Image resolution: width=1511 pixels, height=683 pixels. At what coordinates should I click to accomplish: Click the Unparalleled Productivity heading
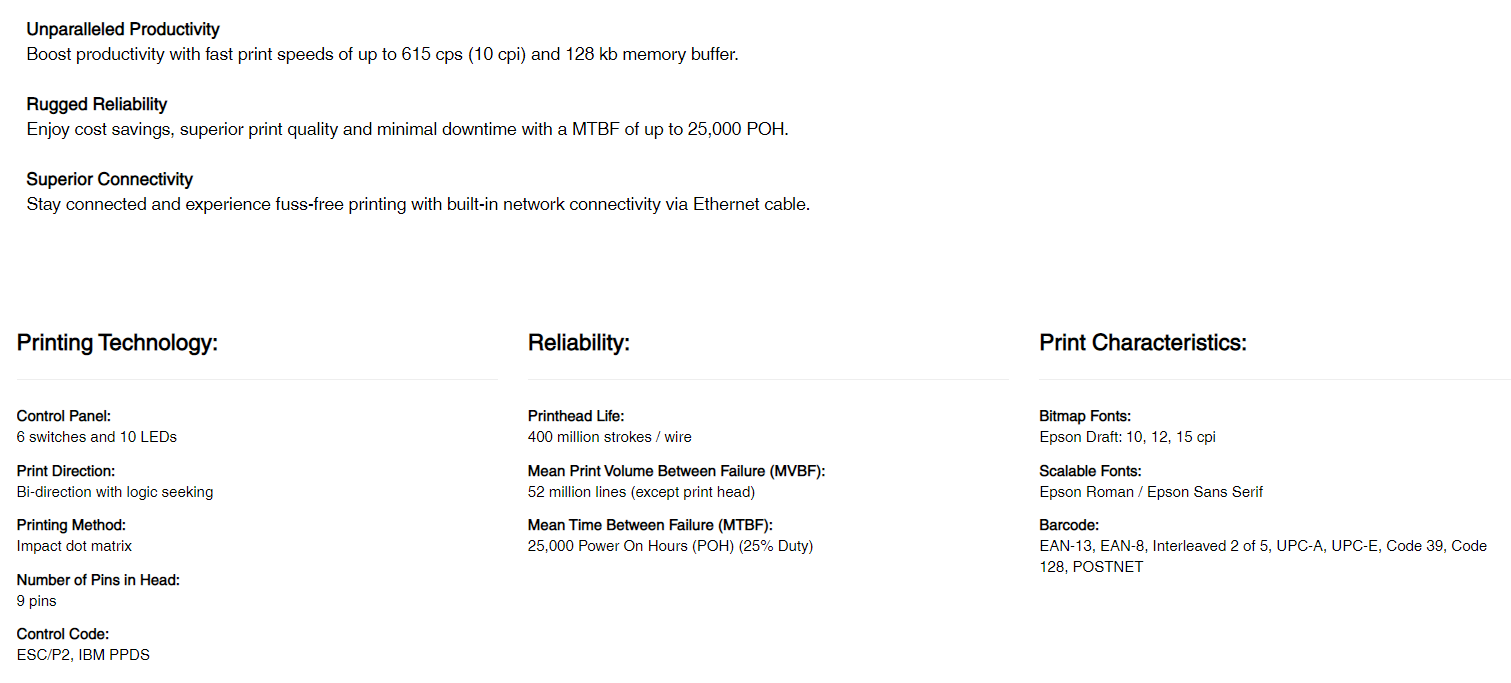(123, 30)
